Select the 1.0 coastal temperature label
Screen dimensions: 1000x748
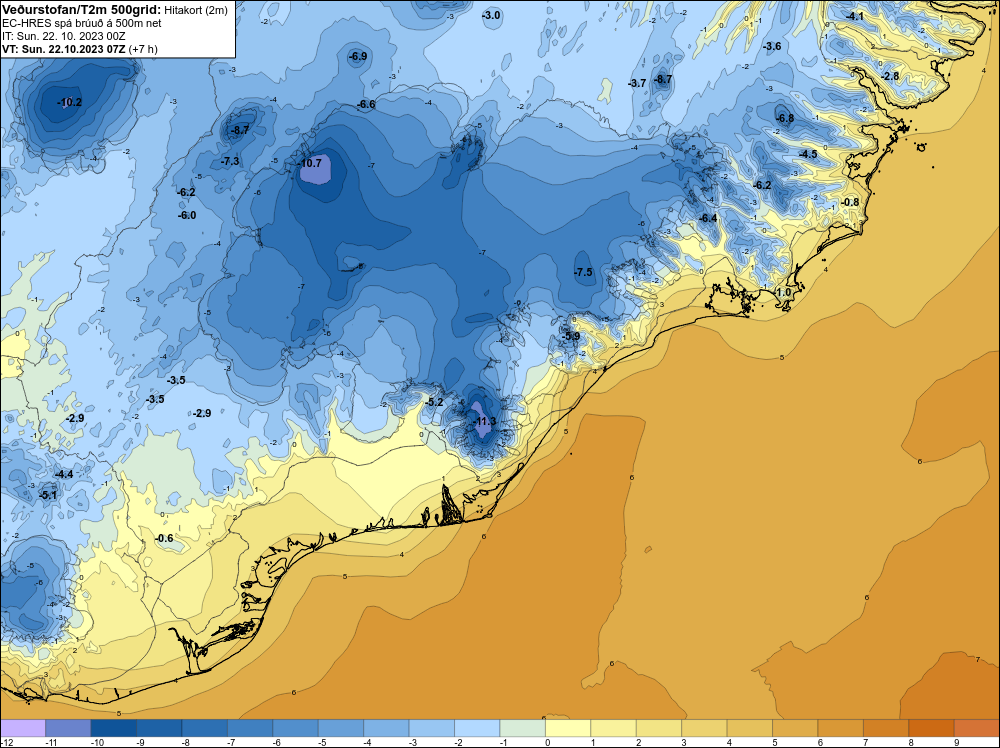pos(783,292)
